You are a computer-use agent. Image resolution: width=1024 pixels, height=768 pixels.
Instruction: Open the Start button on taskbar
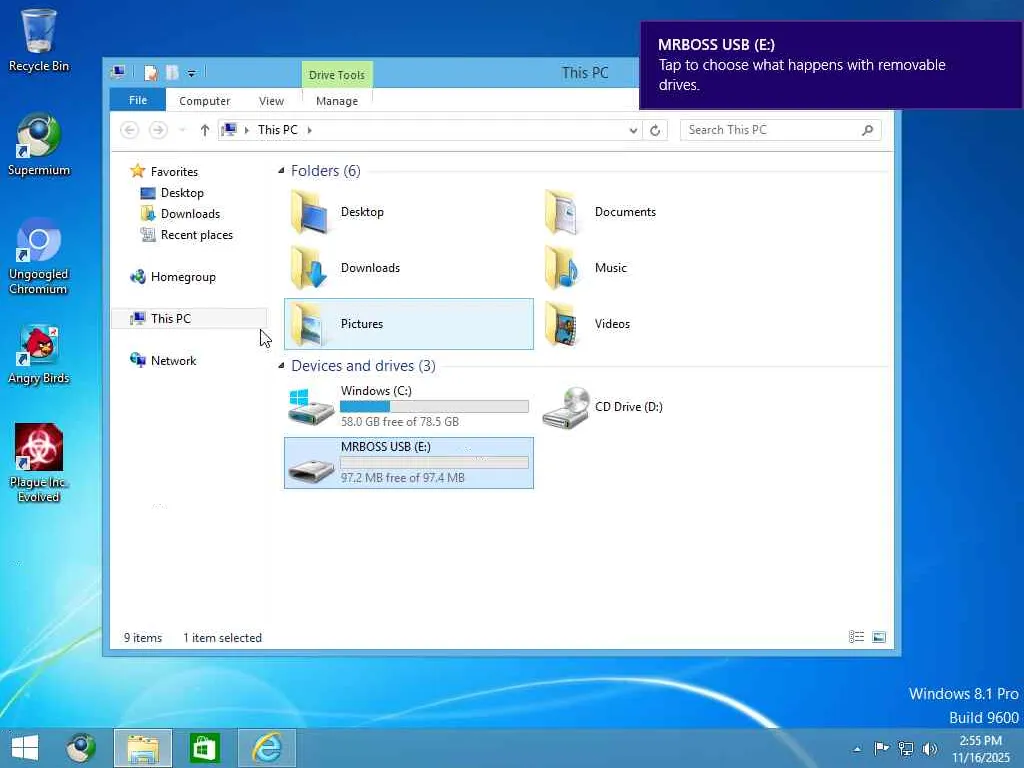pos(25,748)
